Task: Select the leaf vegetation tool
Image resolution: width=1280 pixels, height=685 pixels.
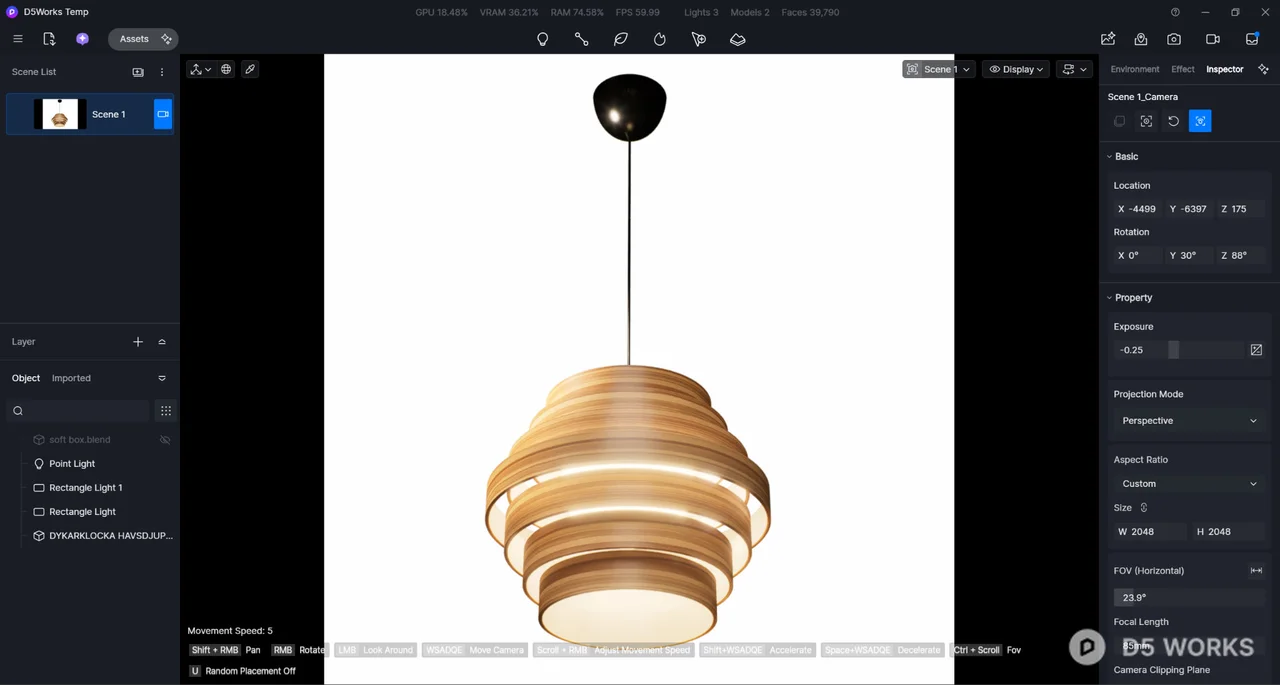Action: point(621,39)
